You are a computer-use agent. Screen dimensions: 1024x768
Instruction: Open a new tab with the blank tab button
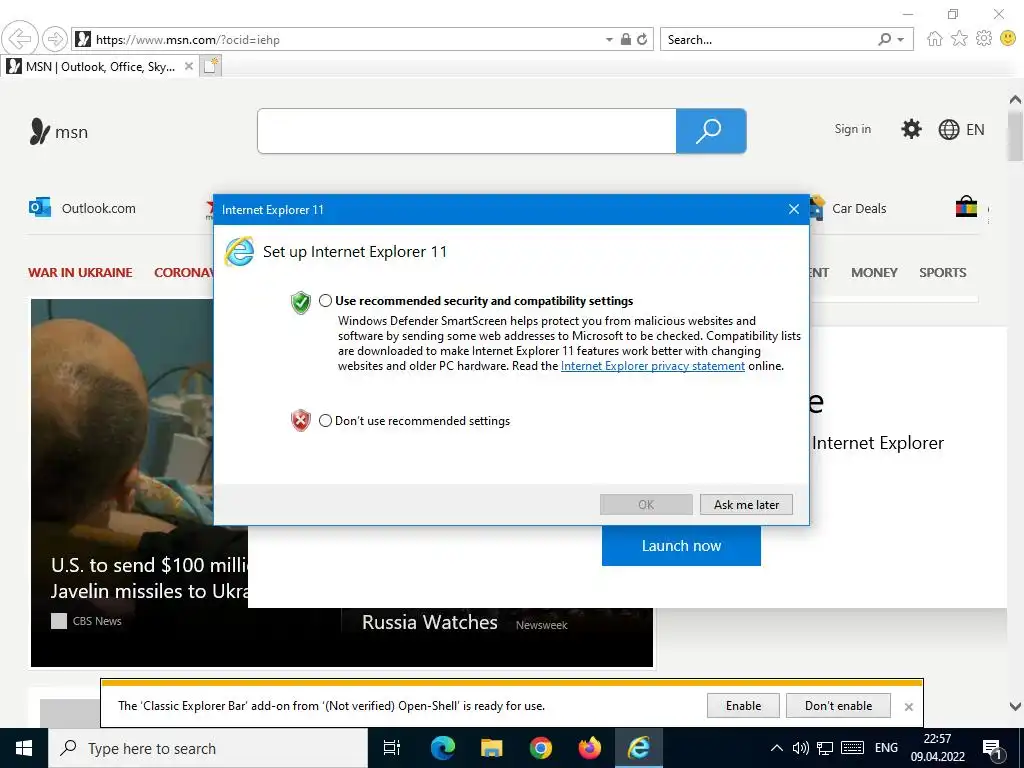(210, 66)
